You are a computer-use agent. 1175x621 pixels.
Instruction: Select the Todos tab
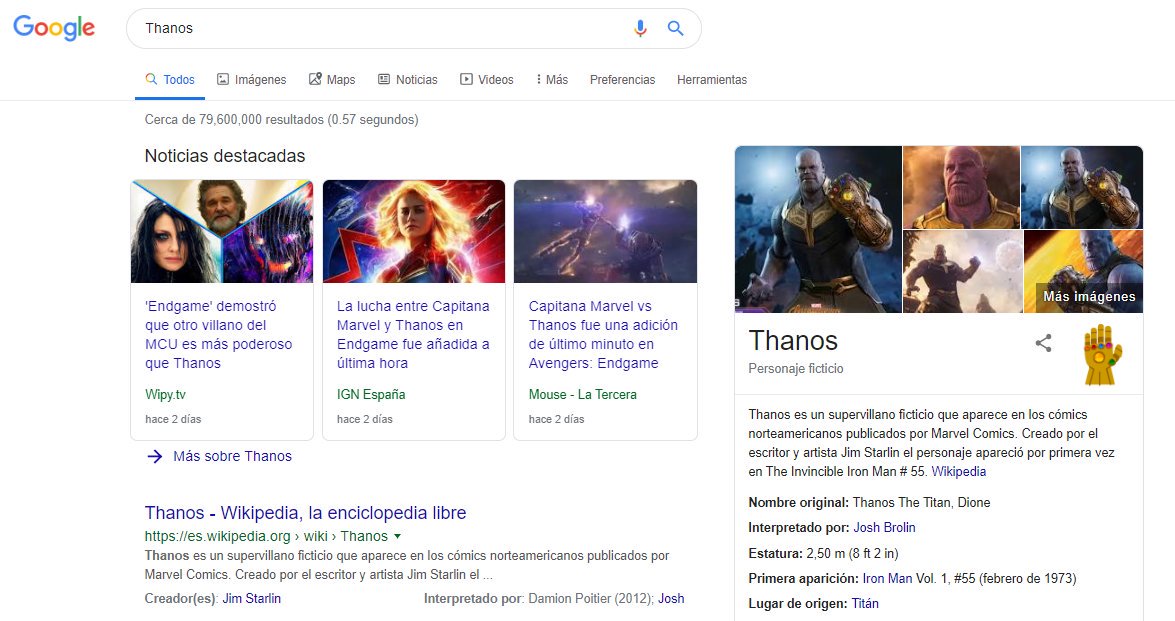click(x=170, y=79)
